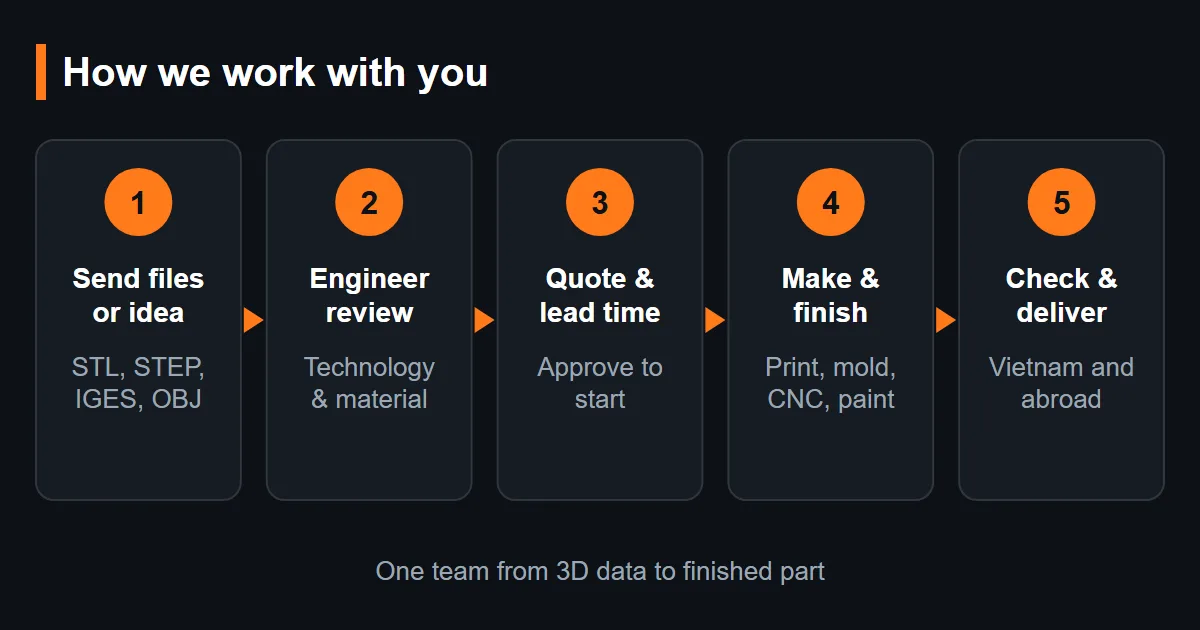Click the orange step 1 circle
The width and height of the screenshot is (1200, 630).
[x=138, y=202]
